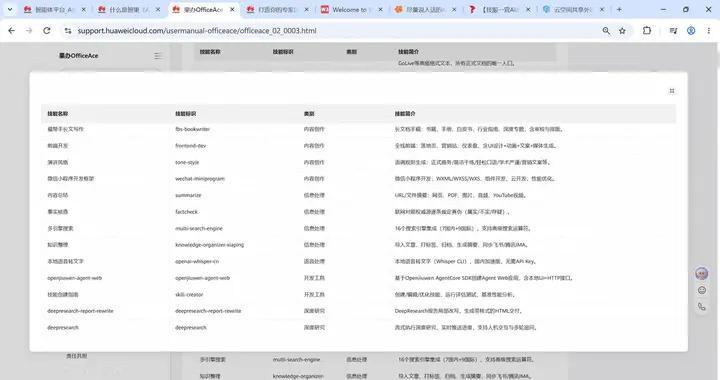Close the Welcome to tab
720x380 pixels.
(x=380, y=9)
